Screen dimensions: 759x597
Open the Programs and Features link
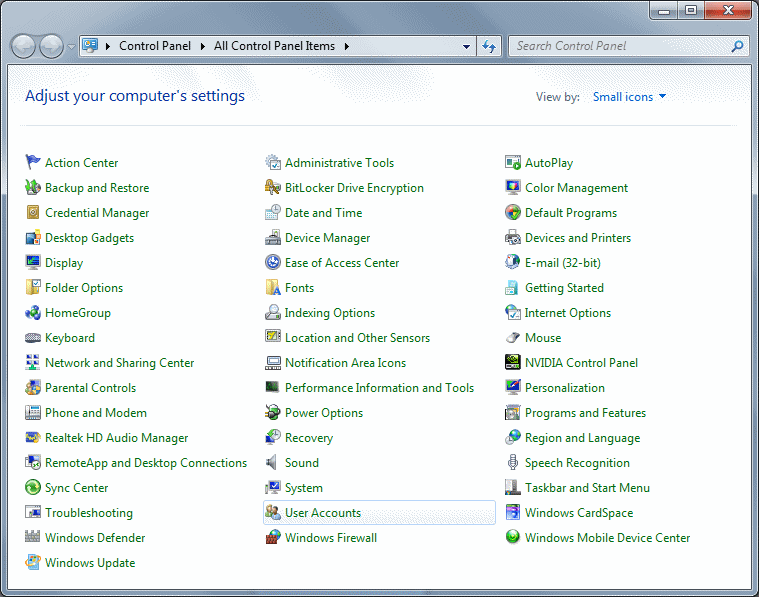[585, 413]
